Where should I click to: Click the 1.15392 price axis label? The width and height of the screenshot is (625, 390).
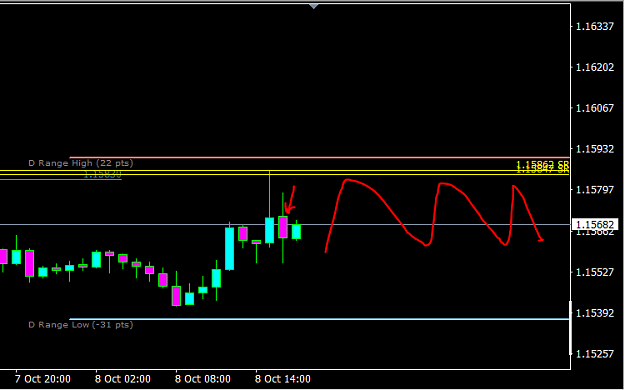595,313
